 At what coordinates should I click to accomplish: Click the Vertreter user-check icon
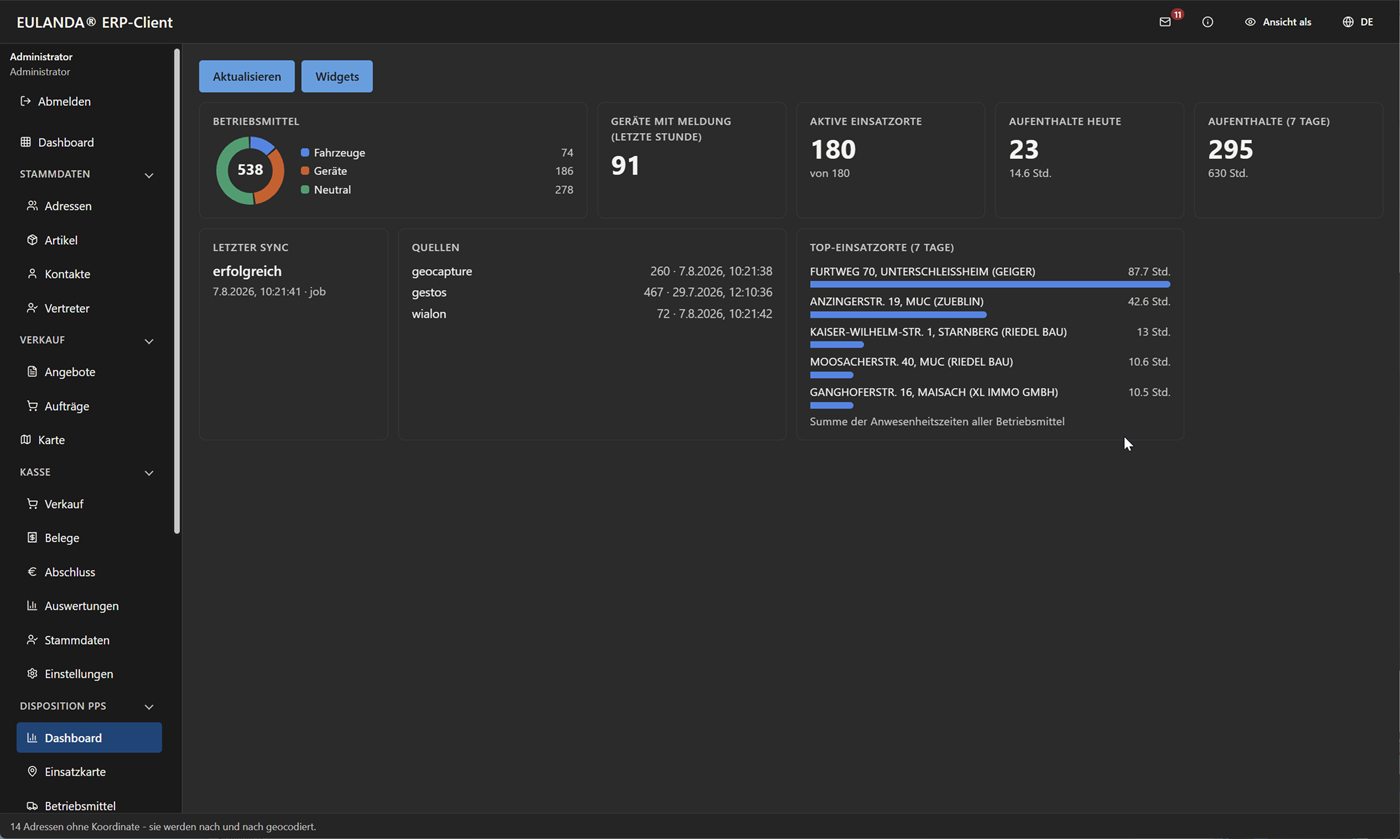click(32, 308)
